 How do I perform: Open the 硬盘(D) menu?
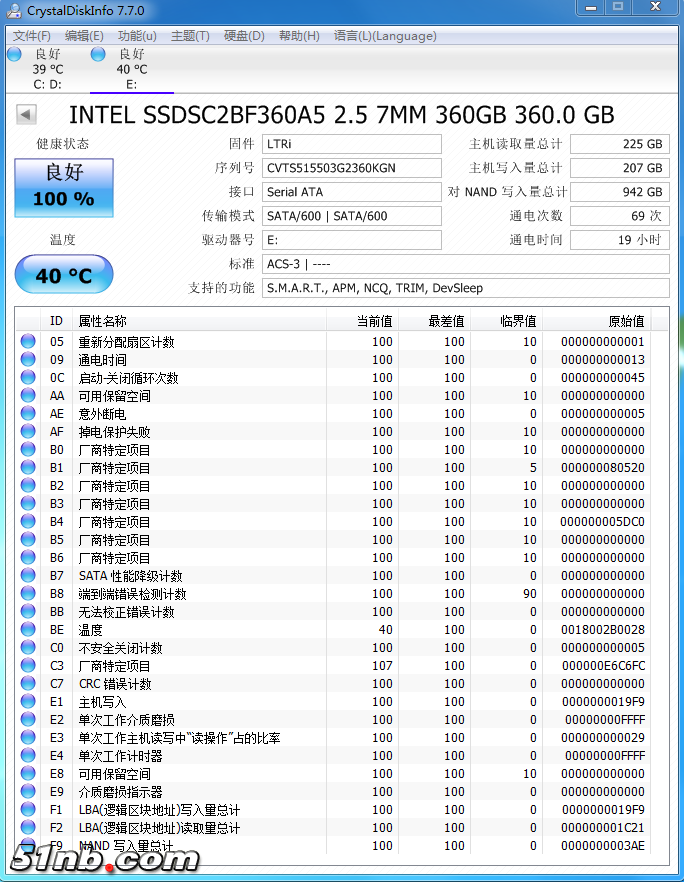click(x=244, y=36)
